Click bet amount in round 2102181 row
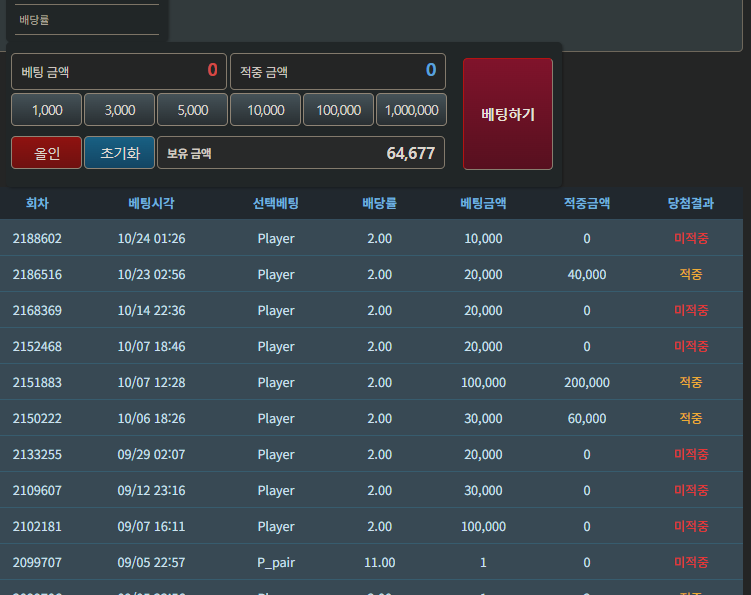The image size is (751, 595). pos(483,526)
